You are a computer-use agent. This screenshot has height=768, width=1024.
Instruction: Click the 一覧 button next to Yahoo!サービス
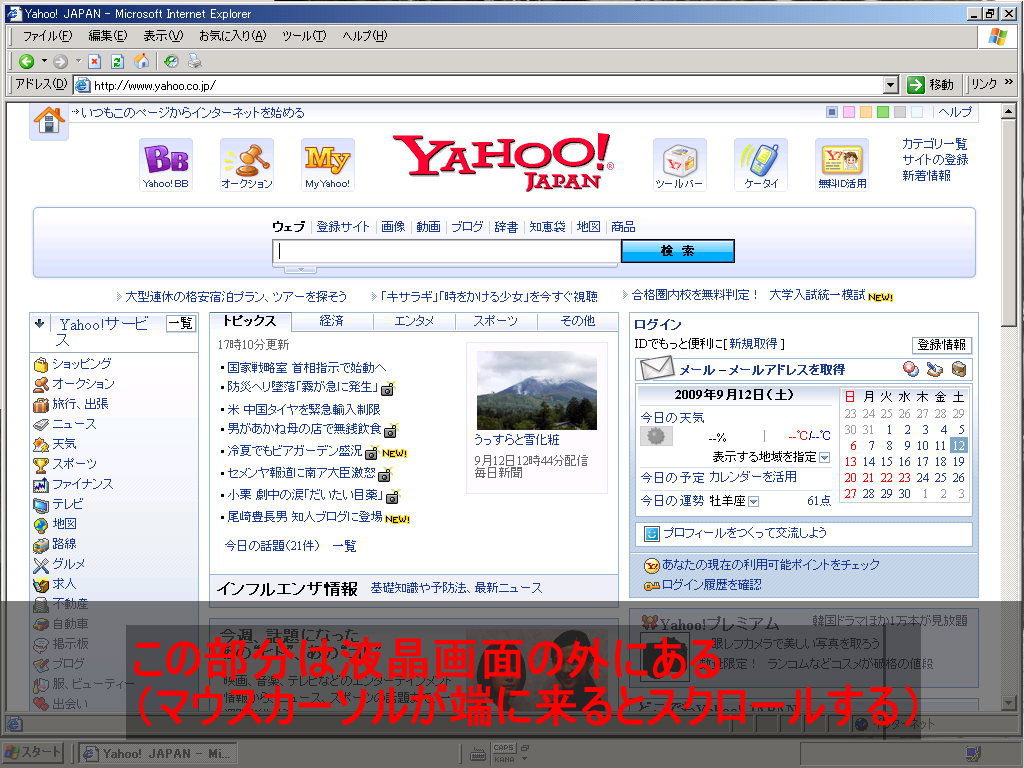181,323
